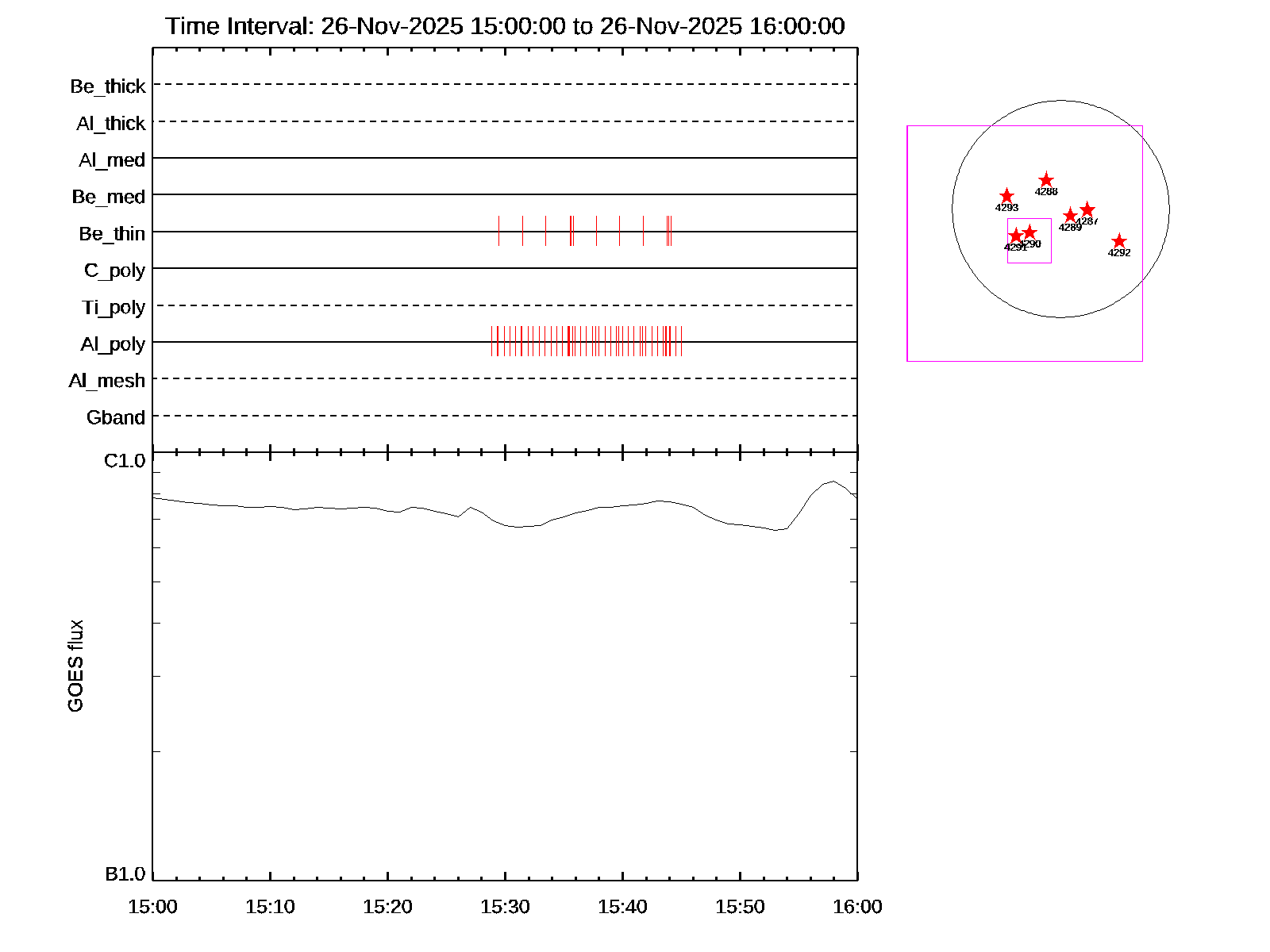Click the last red tick on Al_poly row
Image resolution: width=1270 pixels, height=952 pixels.
681,341
